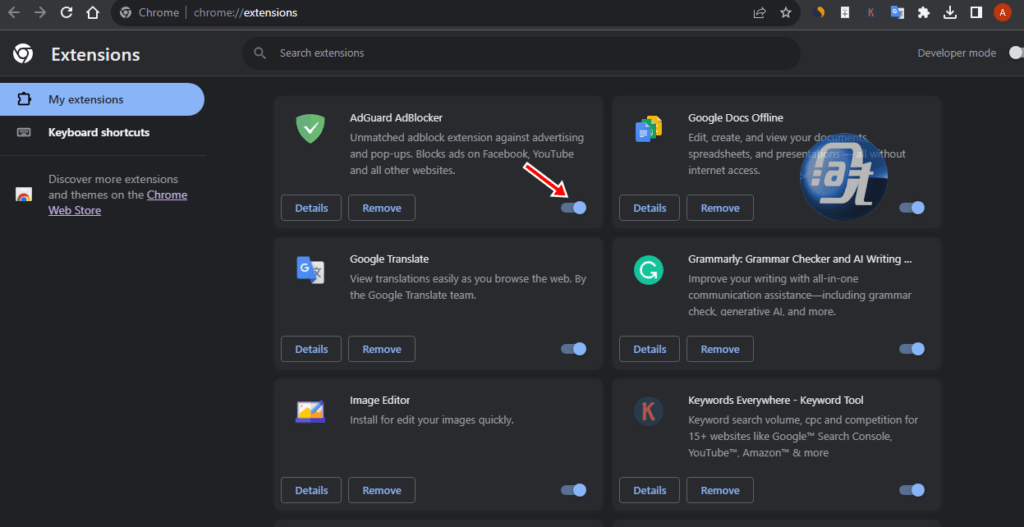Click the 'AdGuard AdBlocker' title text

click(x=396, y=118)
